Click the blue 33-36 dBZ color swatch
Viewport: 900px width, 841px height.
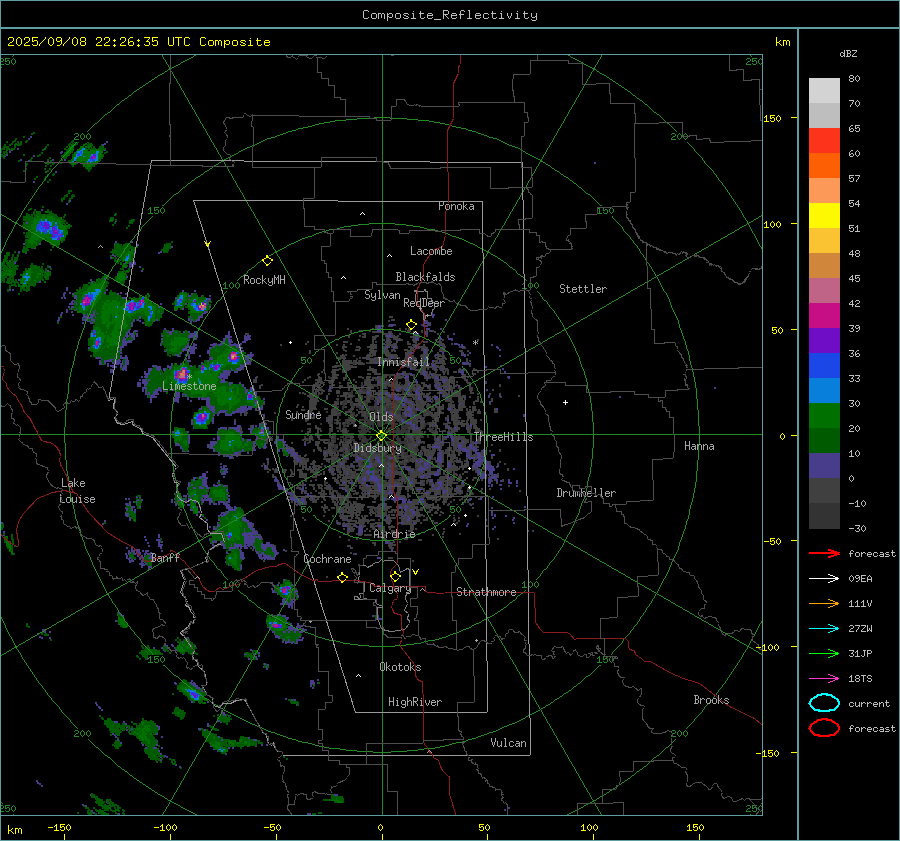click(824, 365)
